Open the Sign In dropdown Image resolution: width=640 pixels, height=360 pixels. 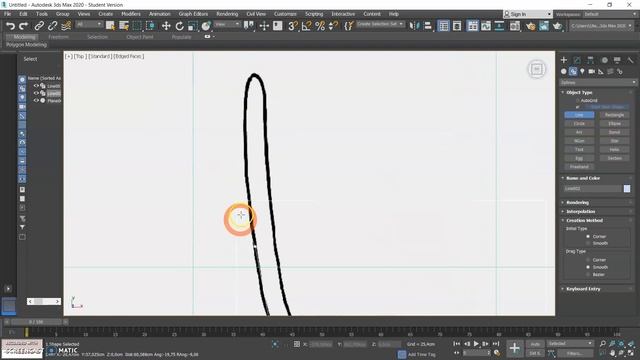click(x=528, y=14)
